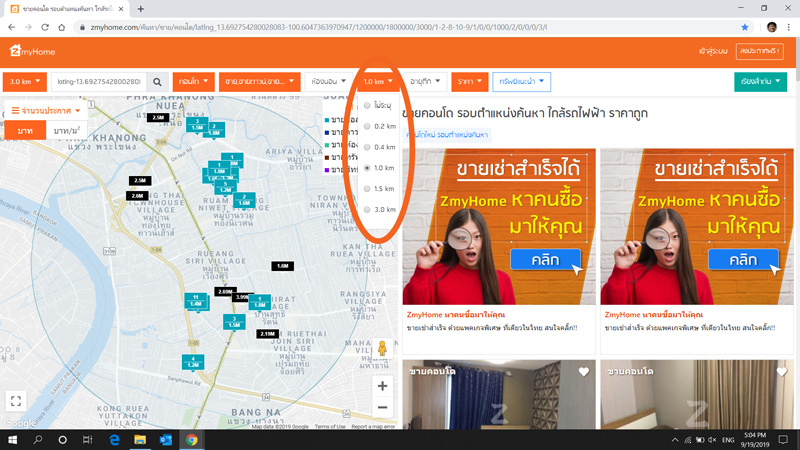Click the teal '4 1.2M' cluster marker

193,362
